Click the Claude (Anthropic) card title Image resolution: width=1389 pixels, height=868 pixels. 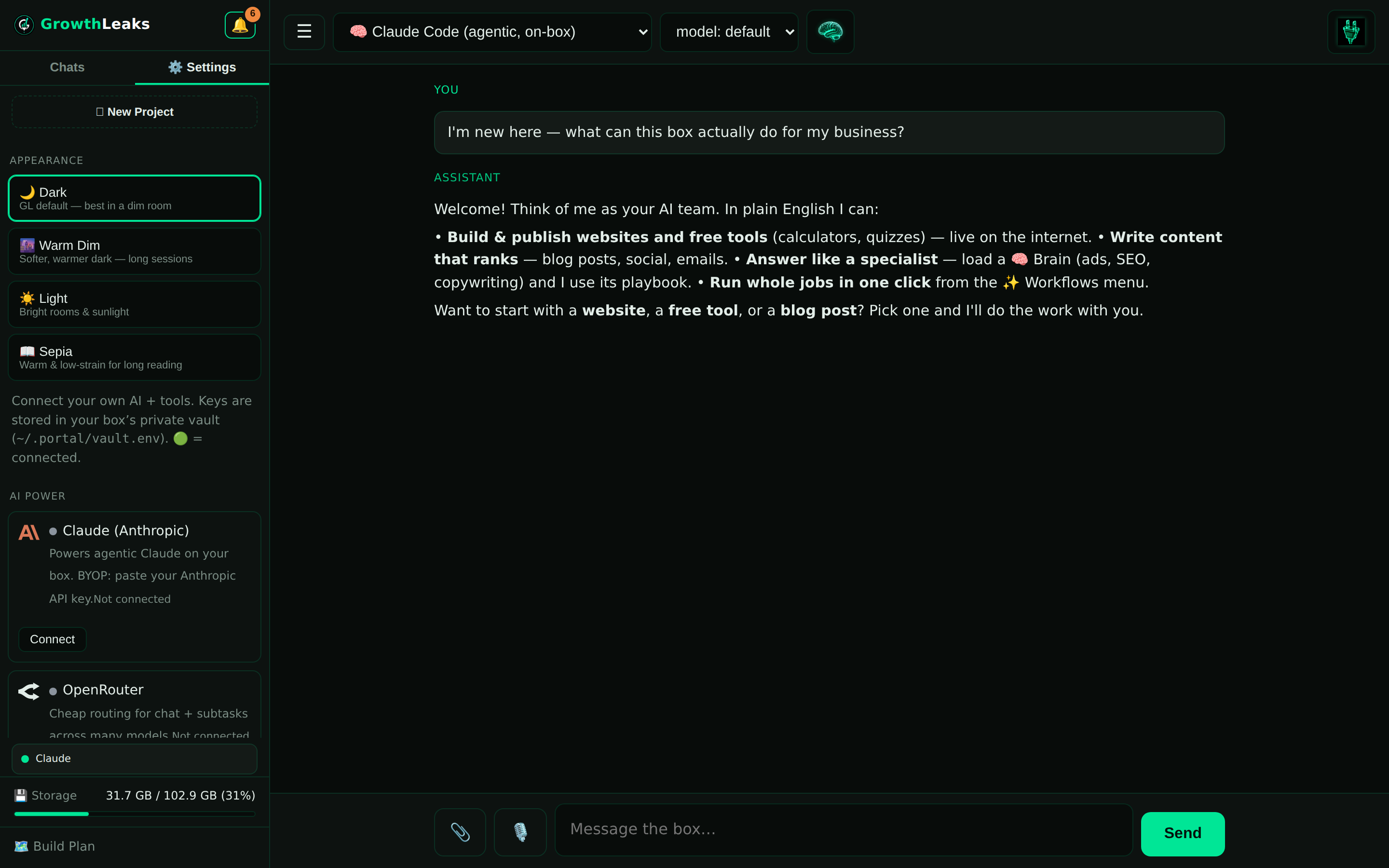click(126, 530)
